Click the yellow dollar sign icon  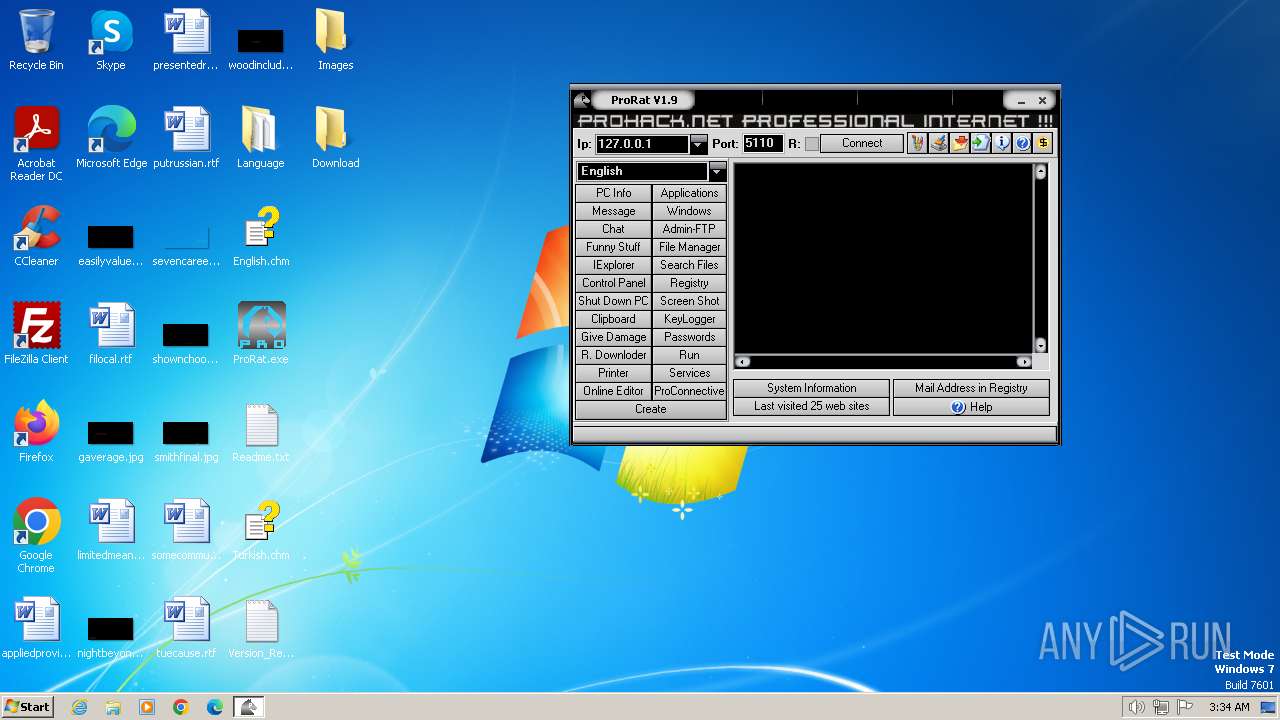point(1043,143)
